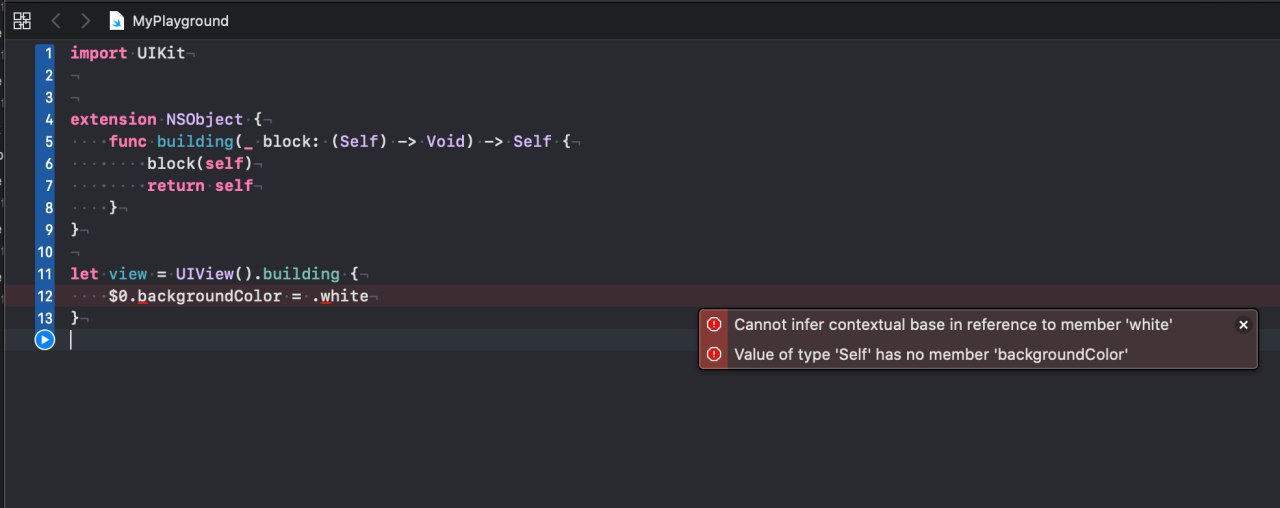Select the 'Cannot infer contextual base' error message
Screen dimensions: 1280x508
(x=953, y=324)
